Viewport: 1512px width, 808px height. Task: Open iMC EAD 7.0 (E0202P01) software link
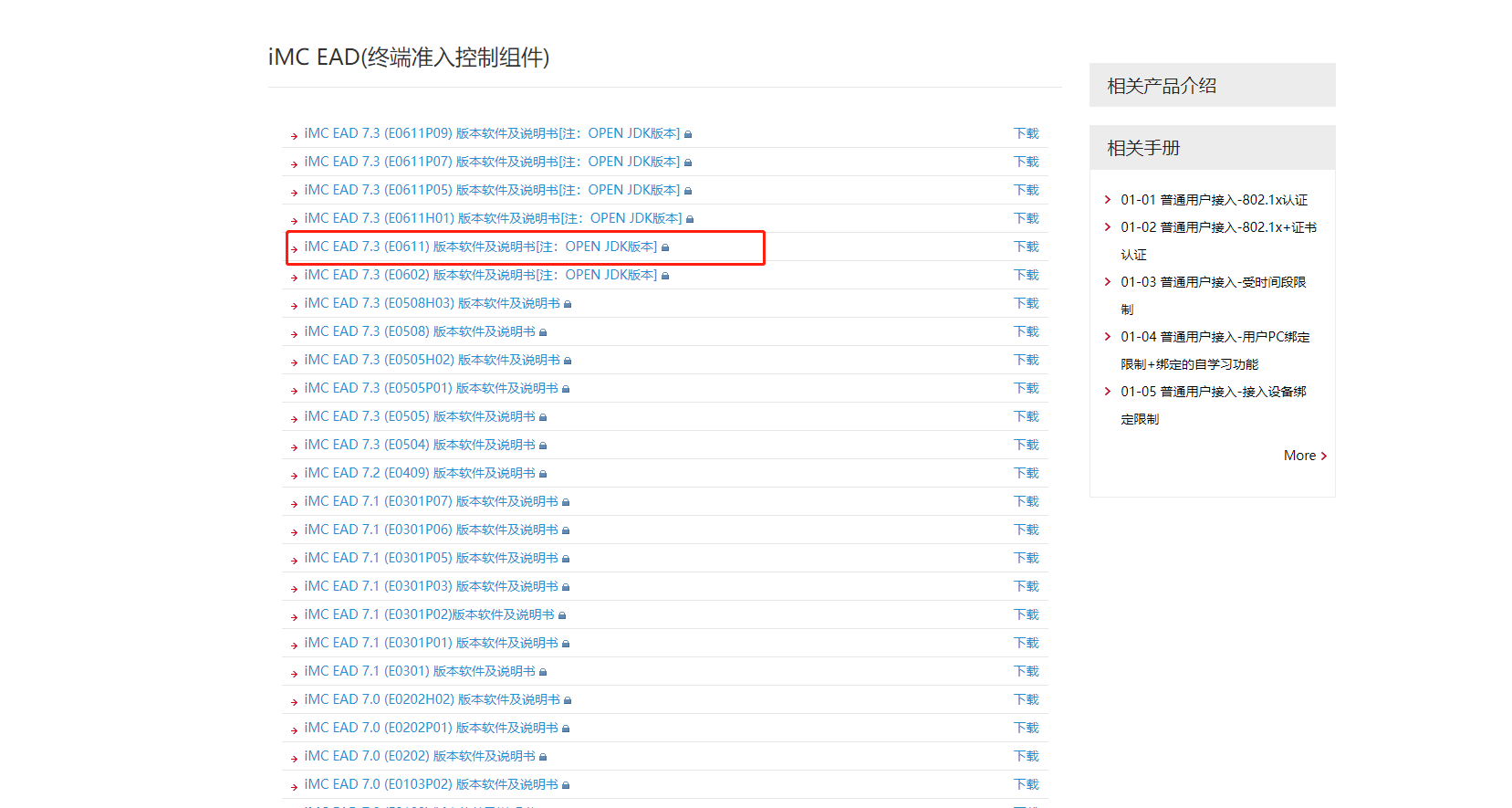(x=432, y=728)
